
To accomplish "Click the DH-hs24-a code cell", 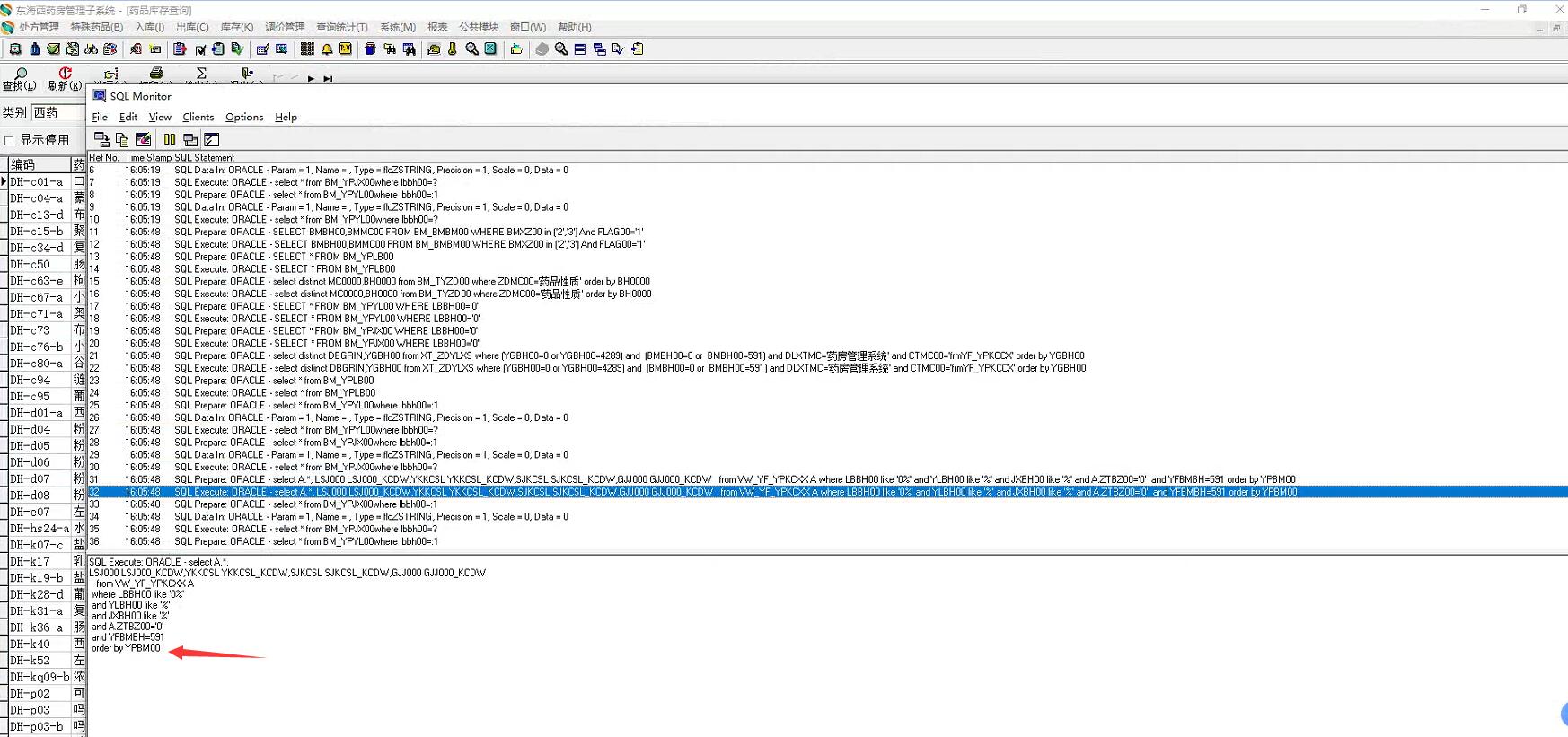I will (40, 528).
